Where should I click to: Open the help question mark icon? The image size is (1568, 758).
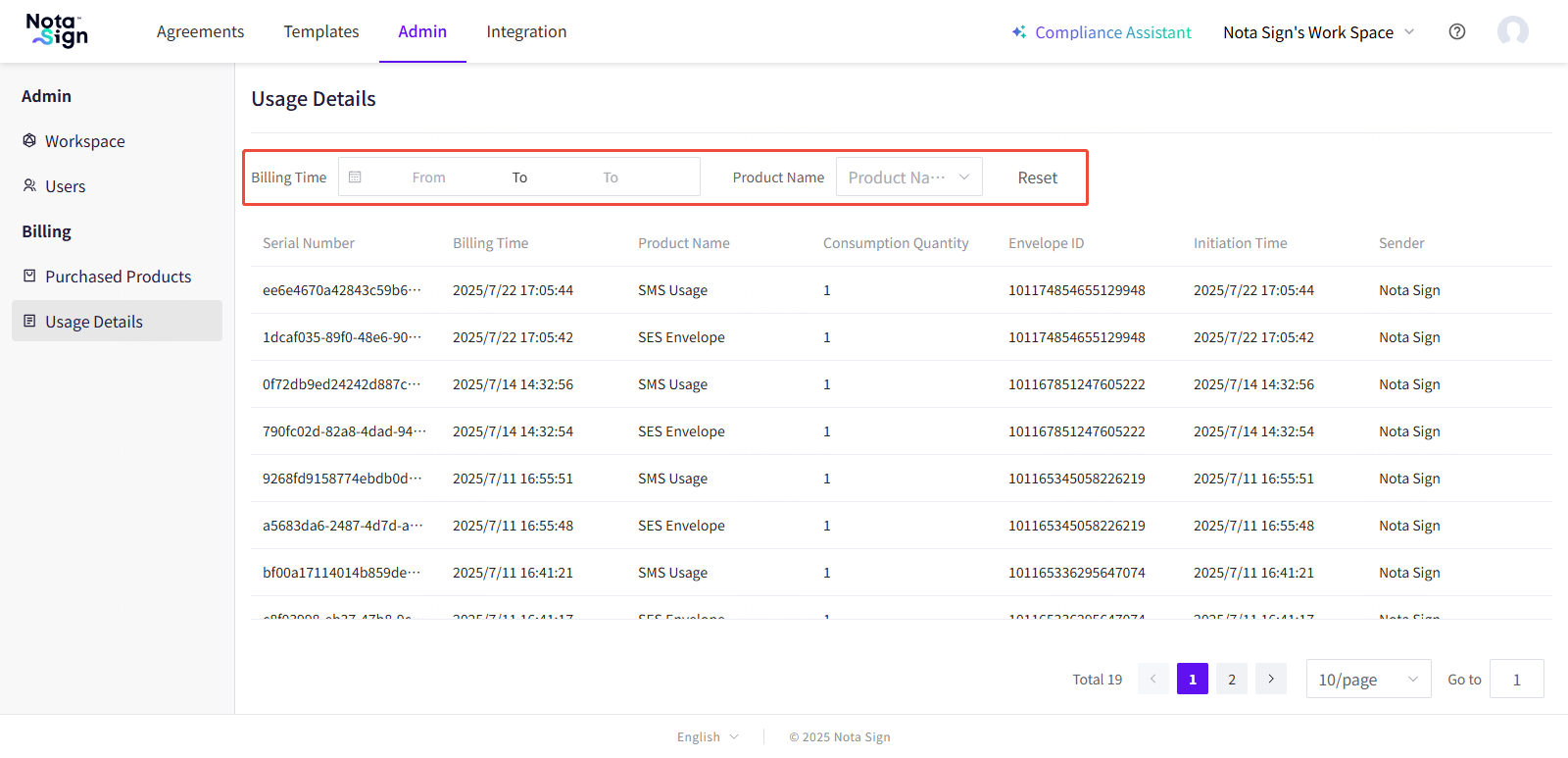pyautogui.click(x=1457, y=31)
